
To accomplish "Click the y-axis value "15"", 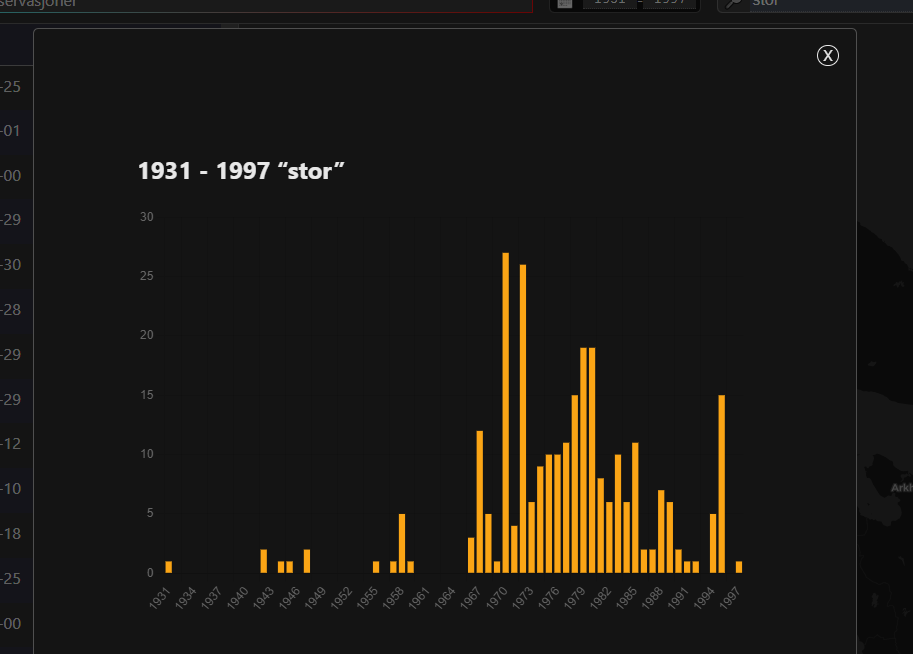I will [x=147, y=395].
